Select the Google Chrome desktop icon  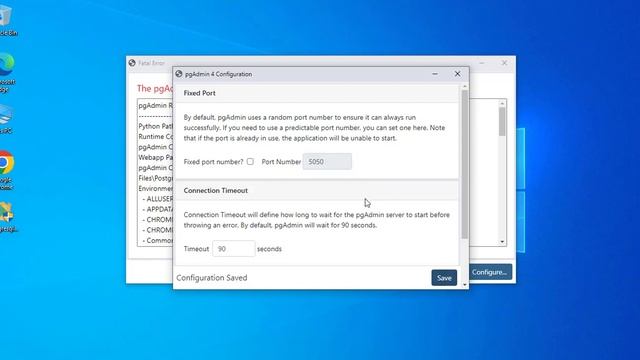[7, 170]
